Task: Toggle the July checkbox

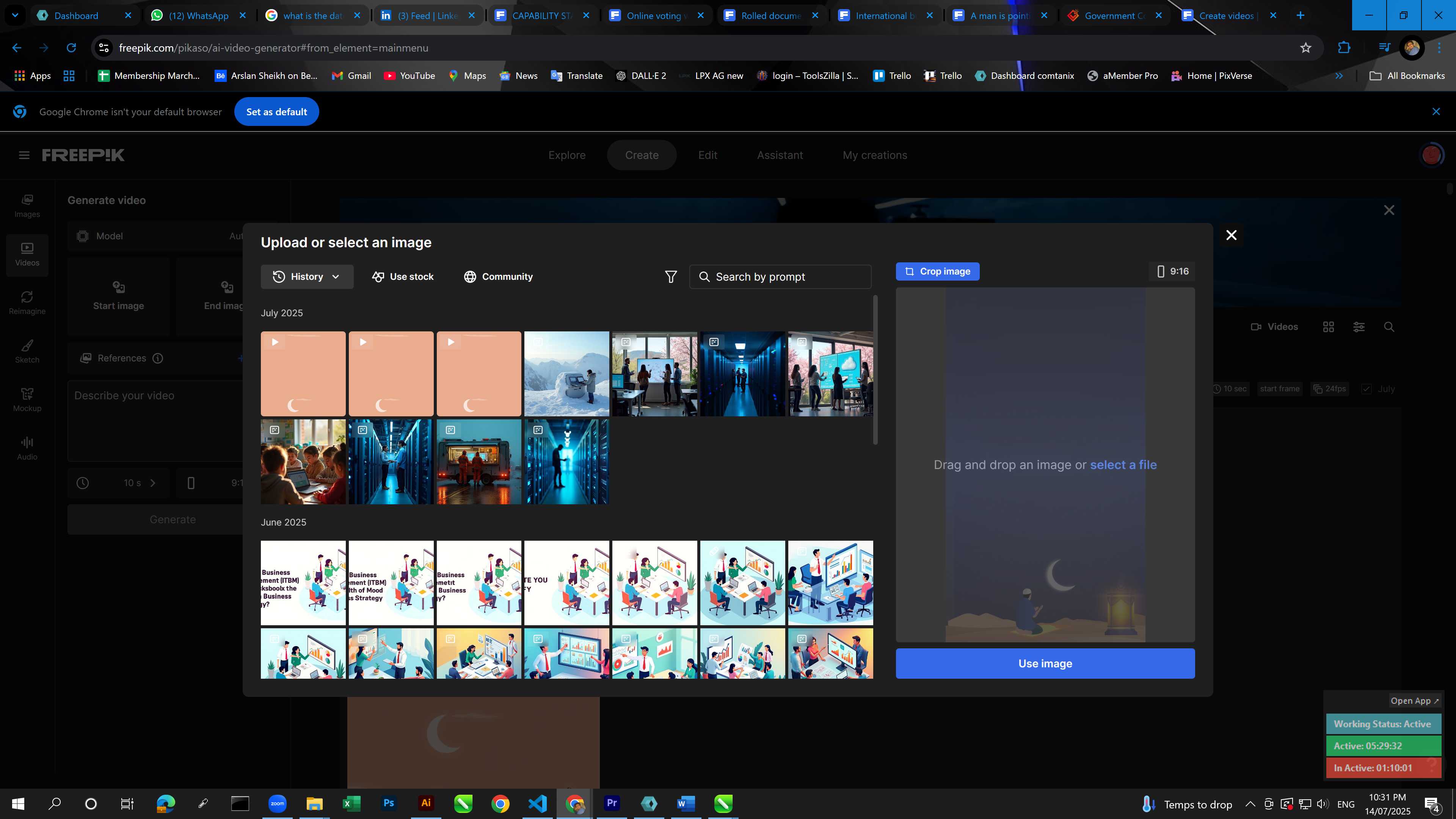Action: (x=1366, y=389)
